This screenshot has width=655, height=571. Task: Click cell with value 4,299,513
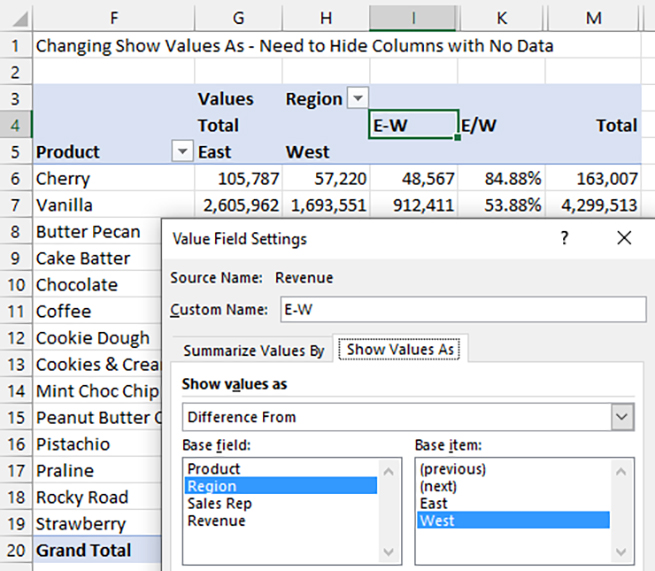click(x=593, y=205)
